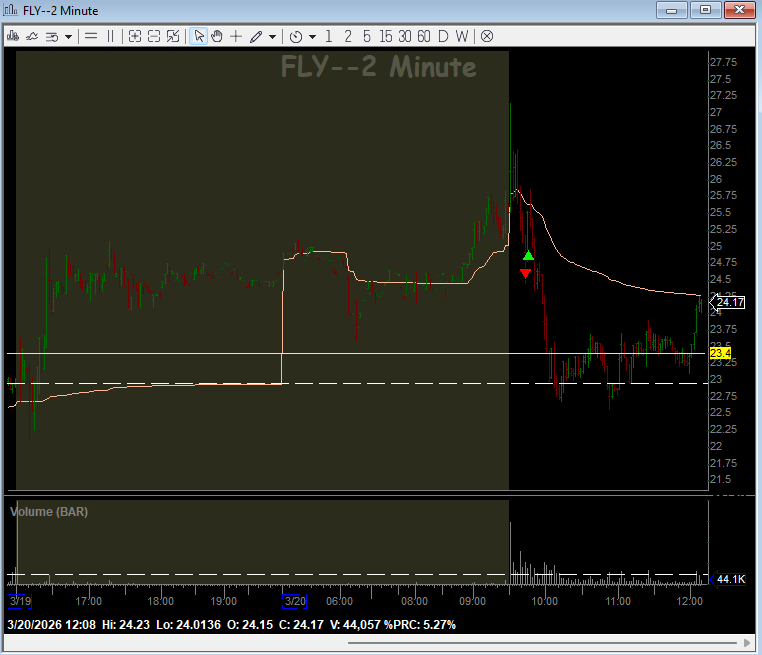The image size is (762, 655).
Task: Open the line study indicator icon
Action: pyautogui.click(x=32, y=36)
